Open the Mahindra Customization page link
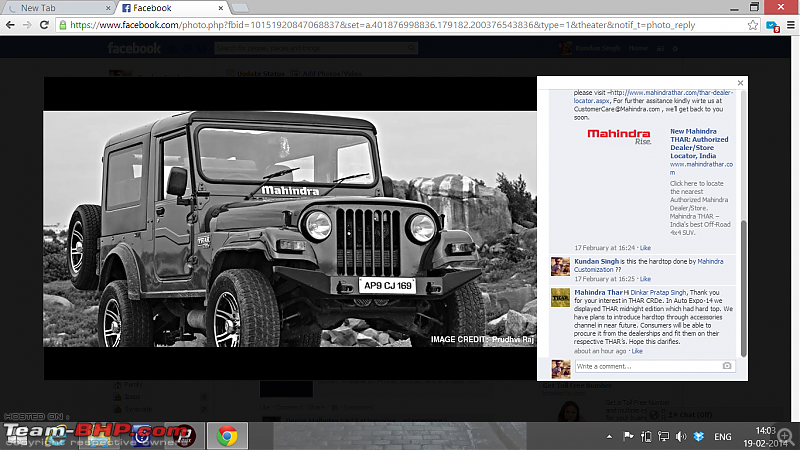Viewport: 800px width, 450px height. [x=648, y=265]
